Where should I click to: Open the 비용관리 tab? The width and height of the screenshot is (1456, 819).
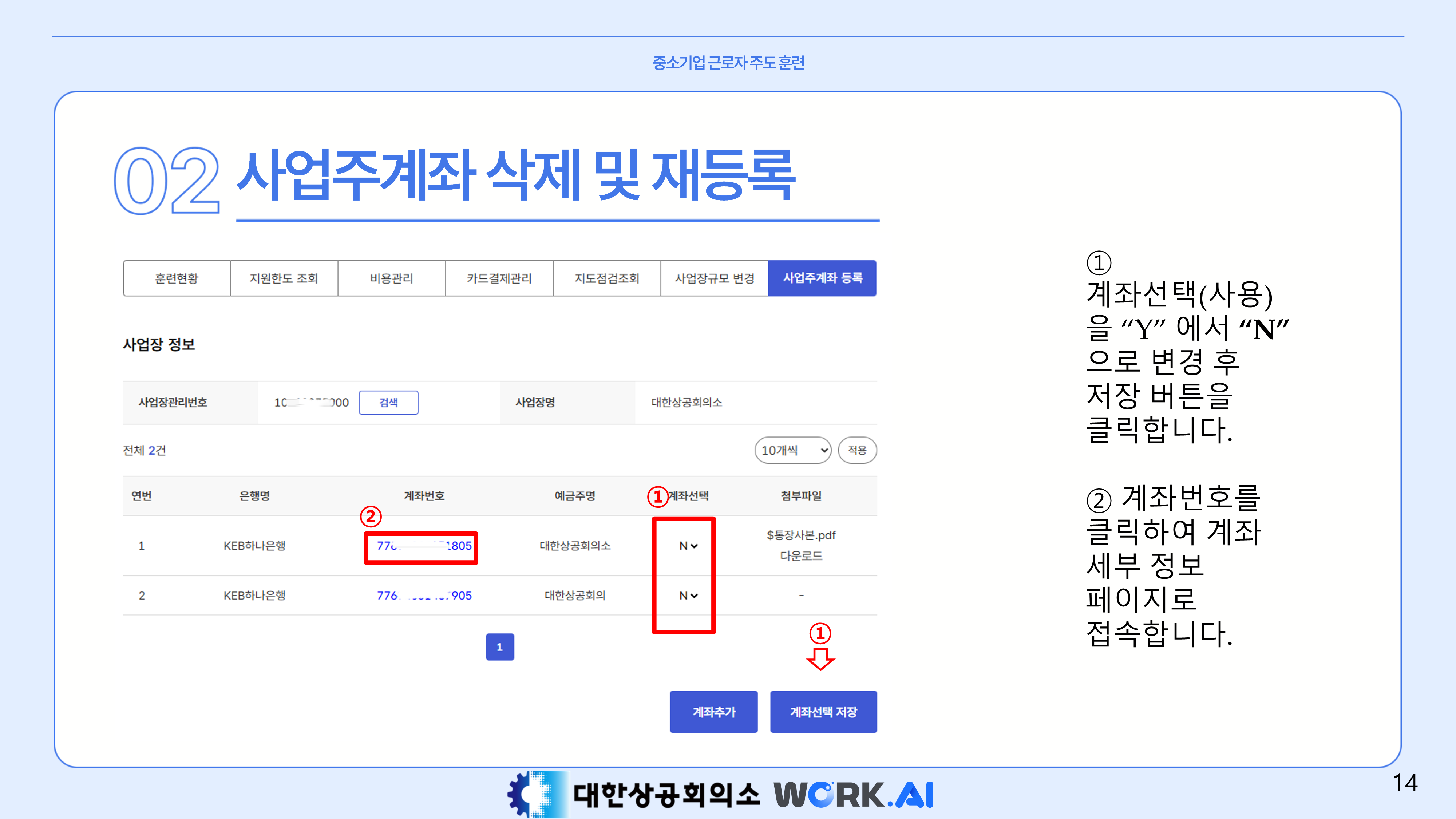click(x=391, y=278)
